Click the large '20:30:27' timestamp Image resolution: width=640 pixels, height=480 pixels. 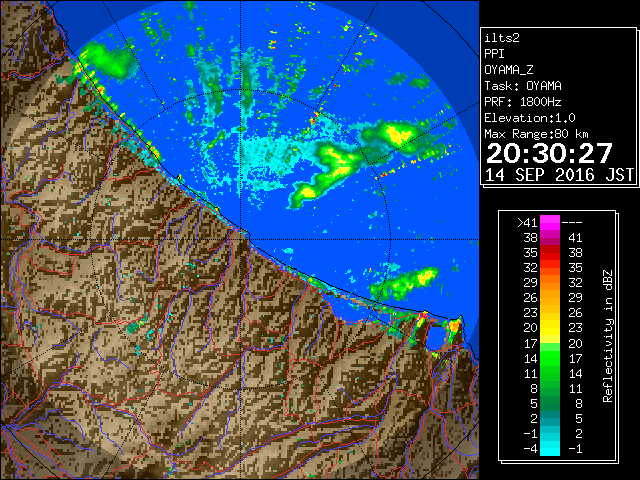[x=549, y=153]
